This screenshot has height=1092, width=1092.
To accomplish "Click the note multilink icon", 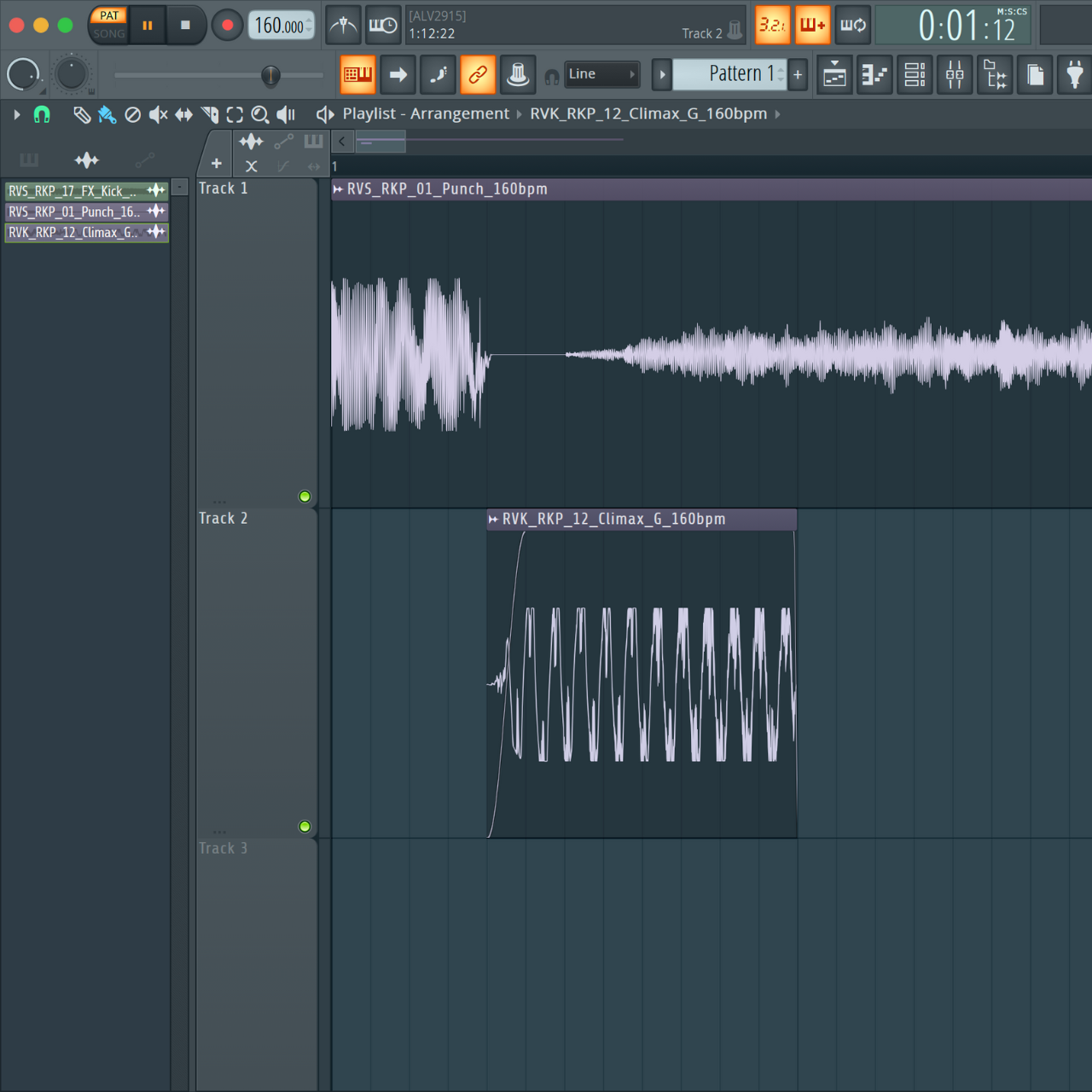I will coord(438,75).
